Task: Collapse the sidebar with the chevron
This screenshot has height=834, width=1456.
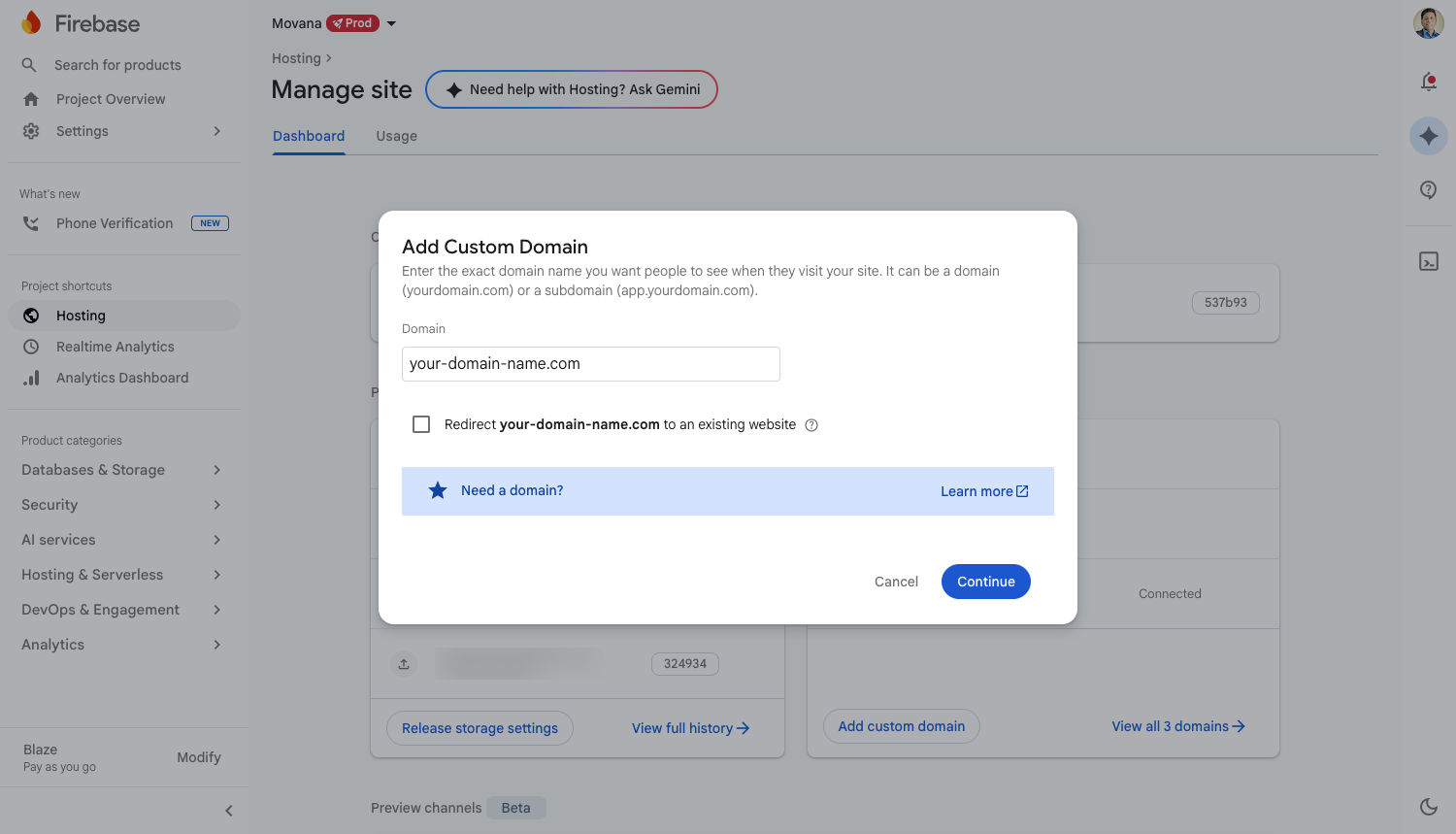Action: click(x=229, y=811)
